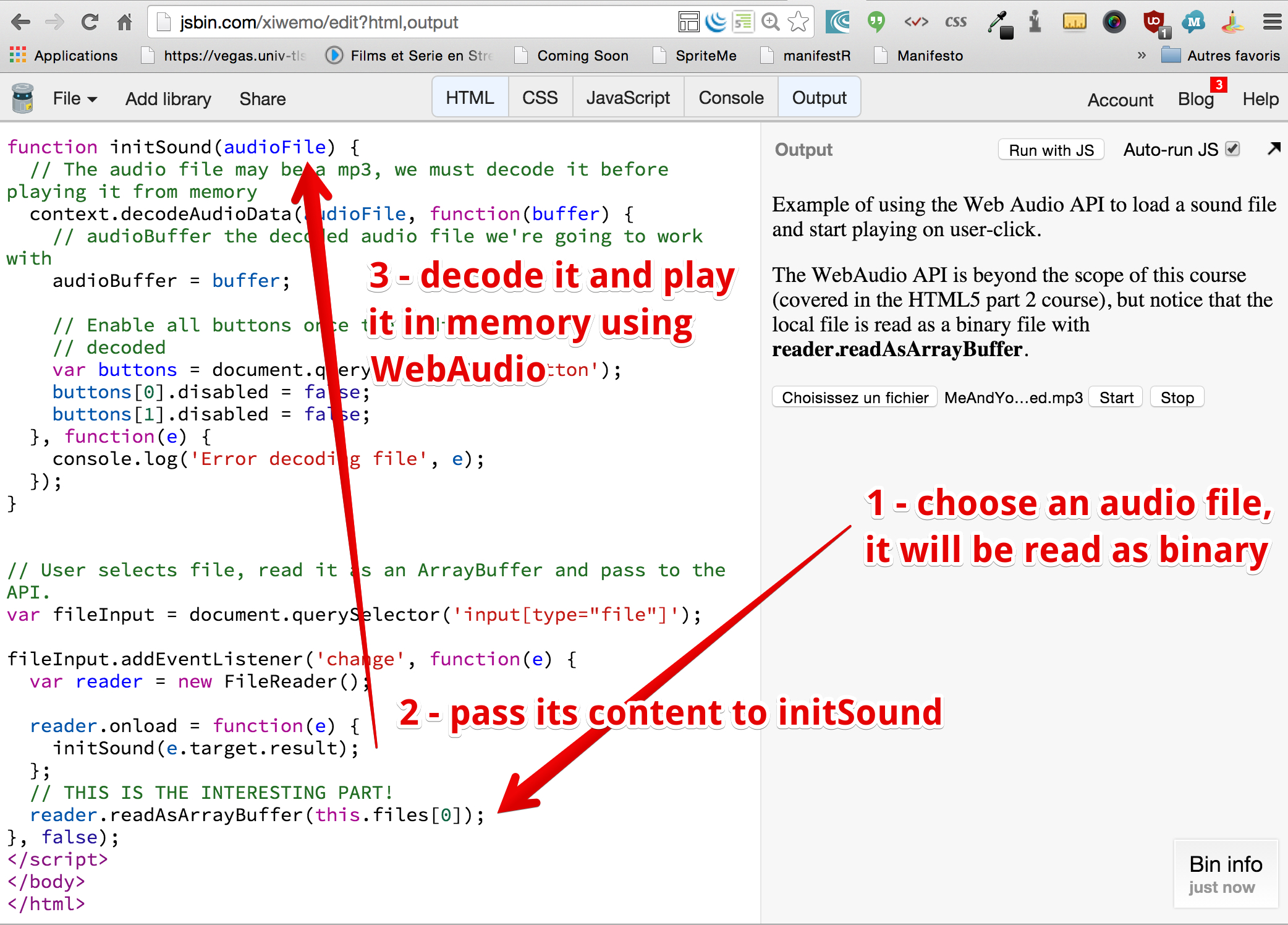
Task: Click the MeAndYo...ed.mp3 file name
Action: (1013, 398)
